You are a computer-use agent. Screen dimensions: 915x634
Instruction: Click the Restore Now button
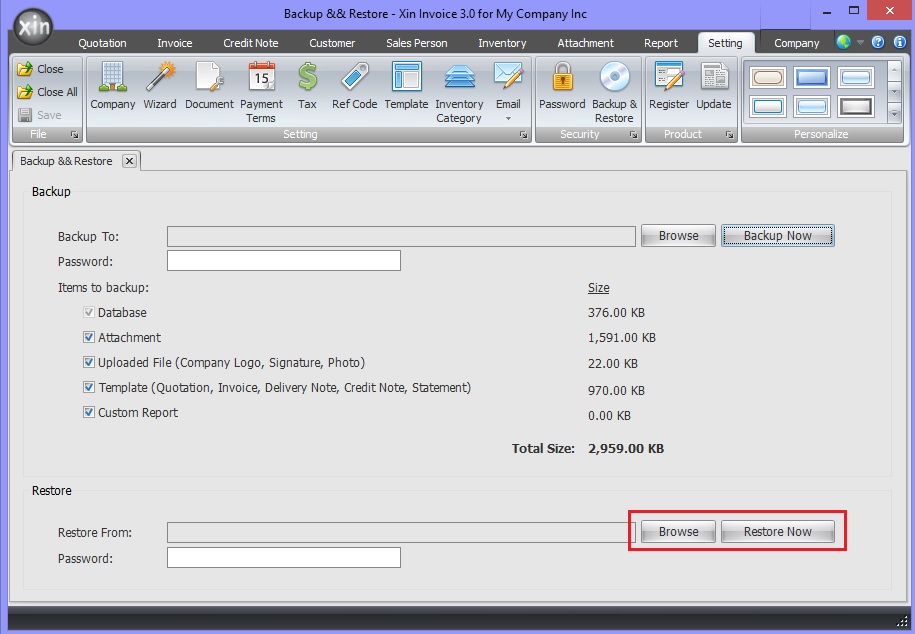(778, 532)
